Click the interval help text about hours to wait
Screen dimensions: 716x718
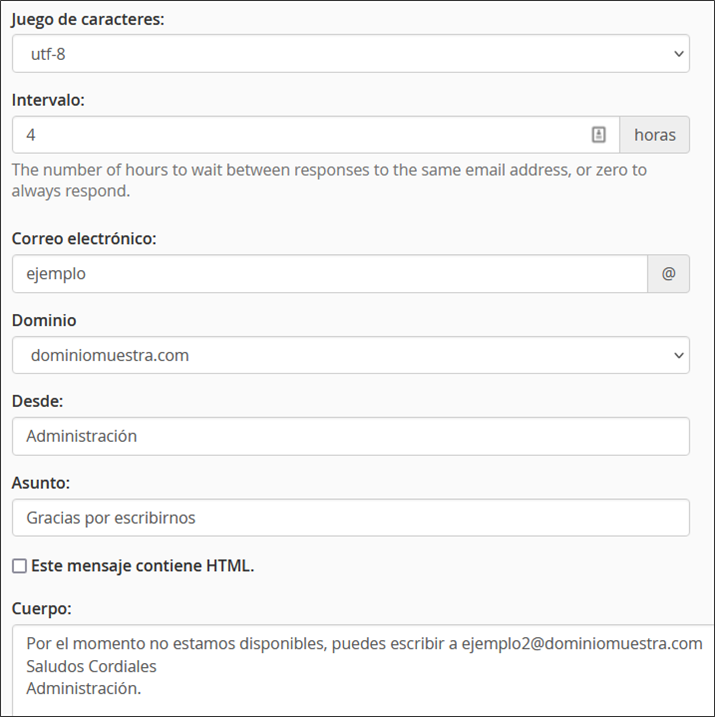(x=329, y=180)
